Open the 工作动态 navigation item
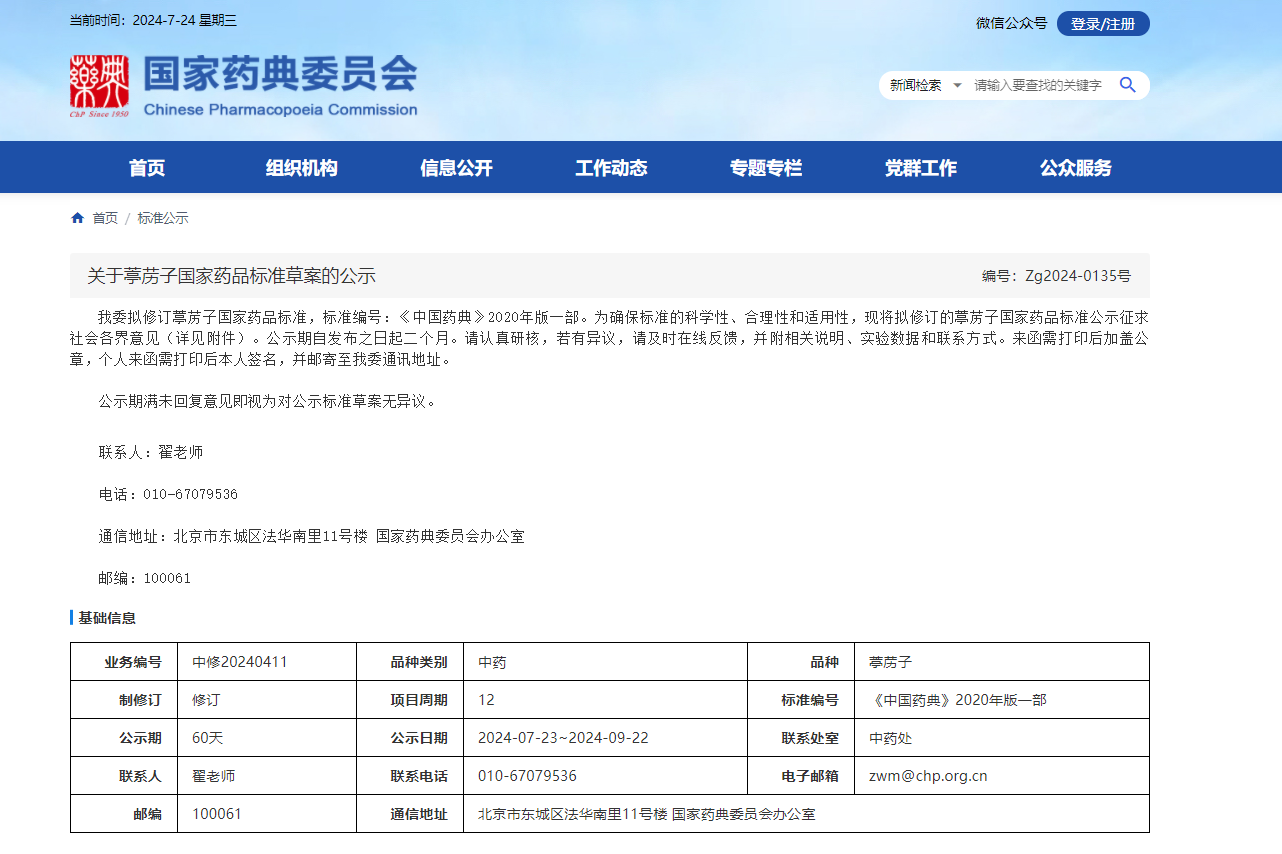 611,168
